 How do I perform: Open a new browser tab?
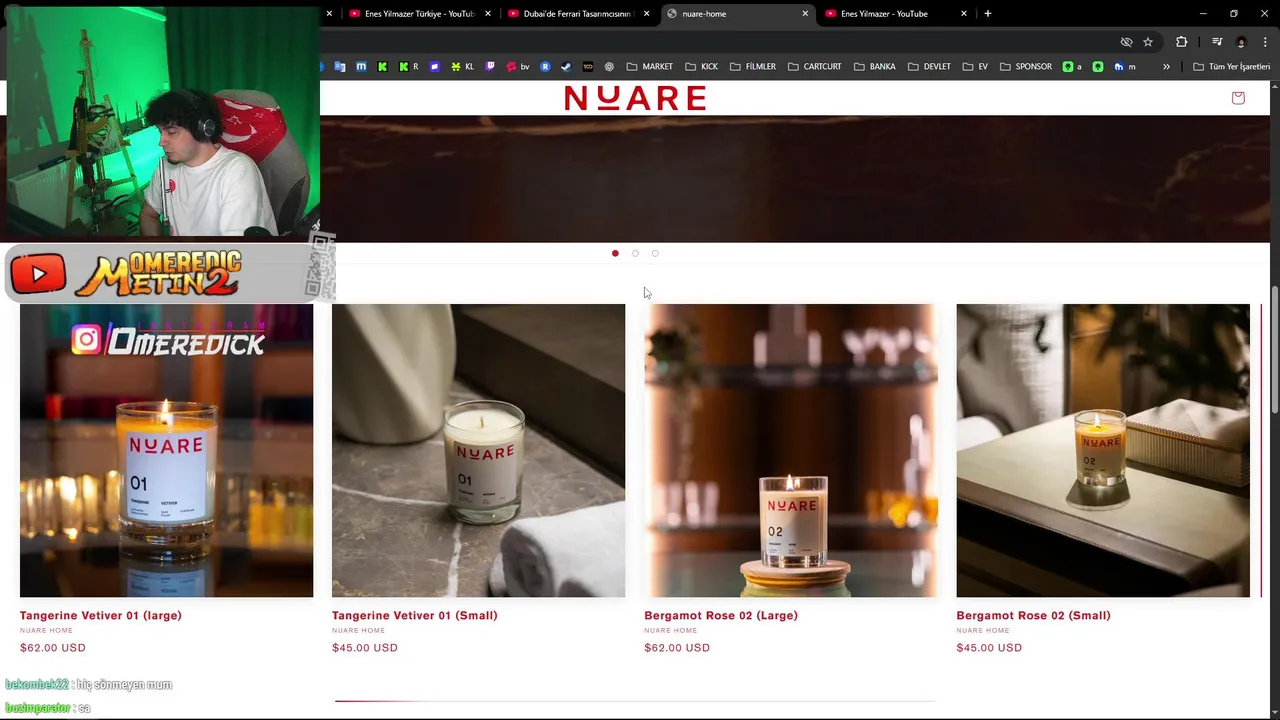[988, 13]
